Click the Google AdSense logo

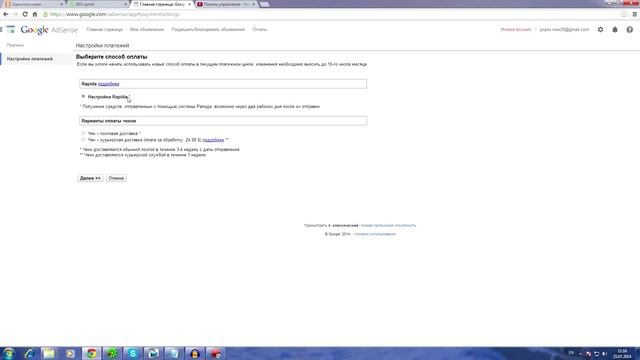49,30
